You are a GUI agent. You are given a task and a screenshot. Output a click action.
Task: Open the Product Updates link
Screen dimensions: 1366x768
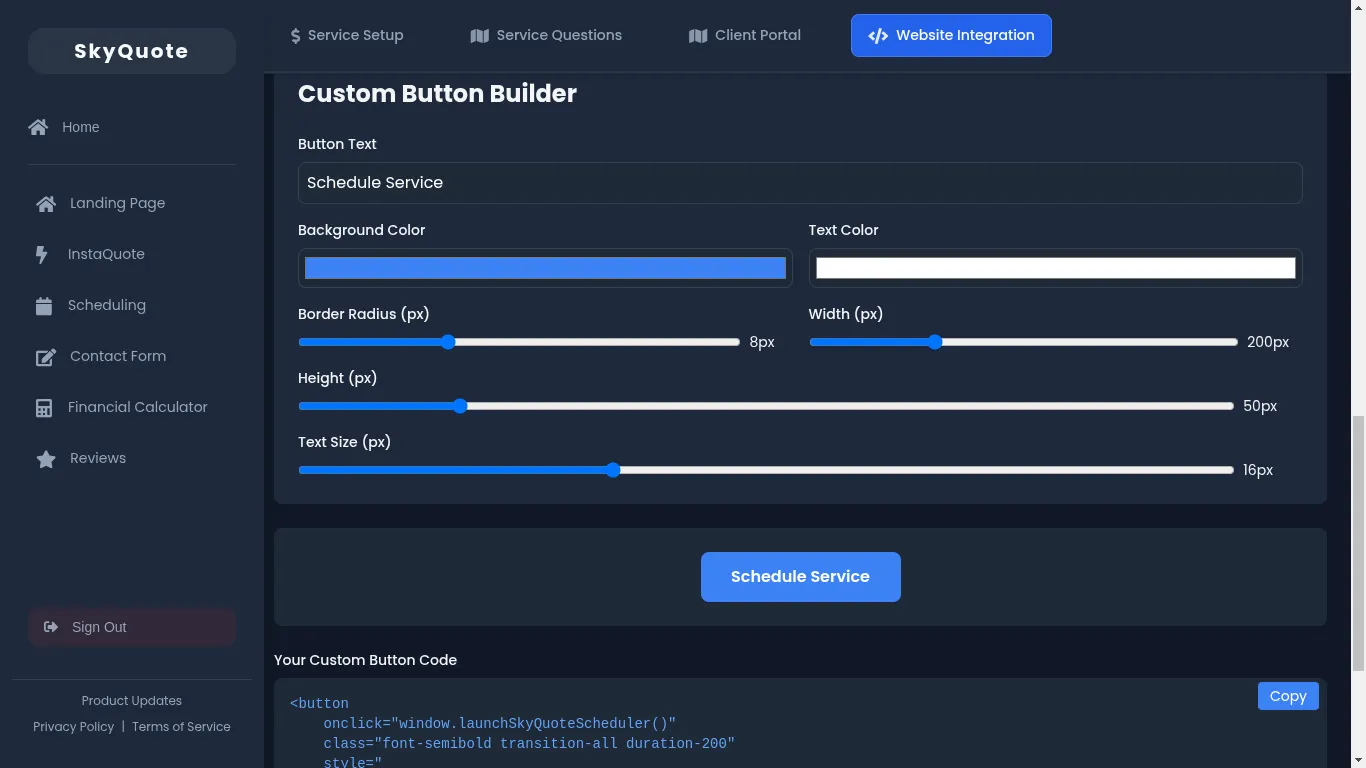pyautogui.click(x=132, y=701)
